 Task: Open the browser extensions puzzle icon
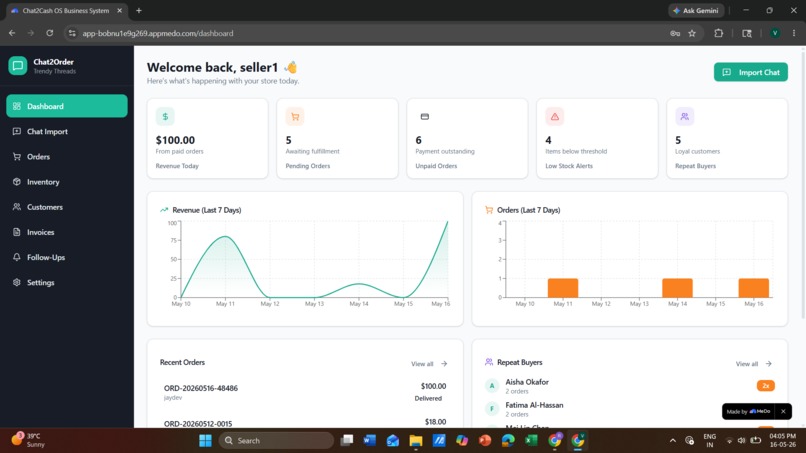(719, 33)
